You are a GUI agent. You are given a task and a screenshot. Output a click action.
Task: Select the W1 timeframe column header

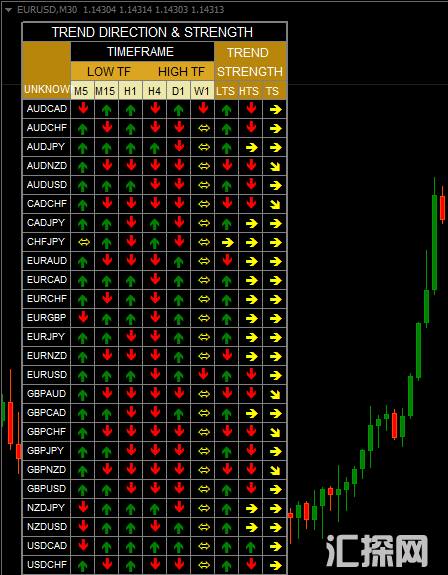tap(202, 90)
